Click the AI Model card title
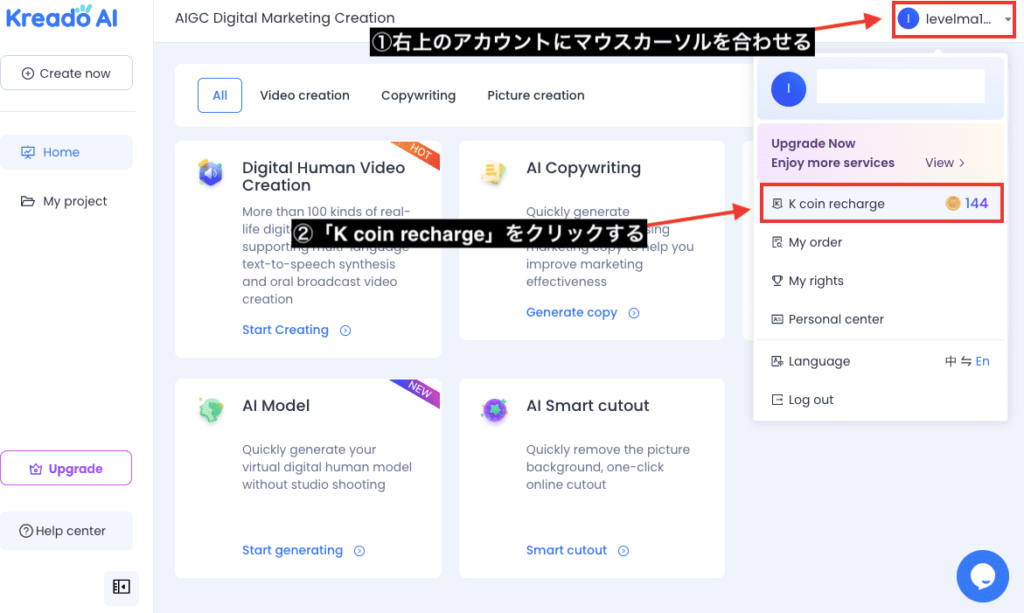 pyautogui.click(x=276, y=405)
